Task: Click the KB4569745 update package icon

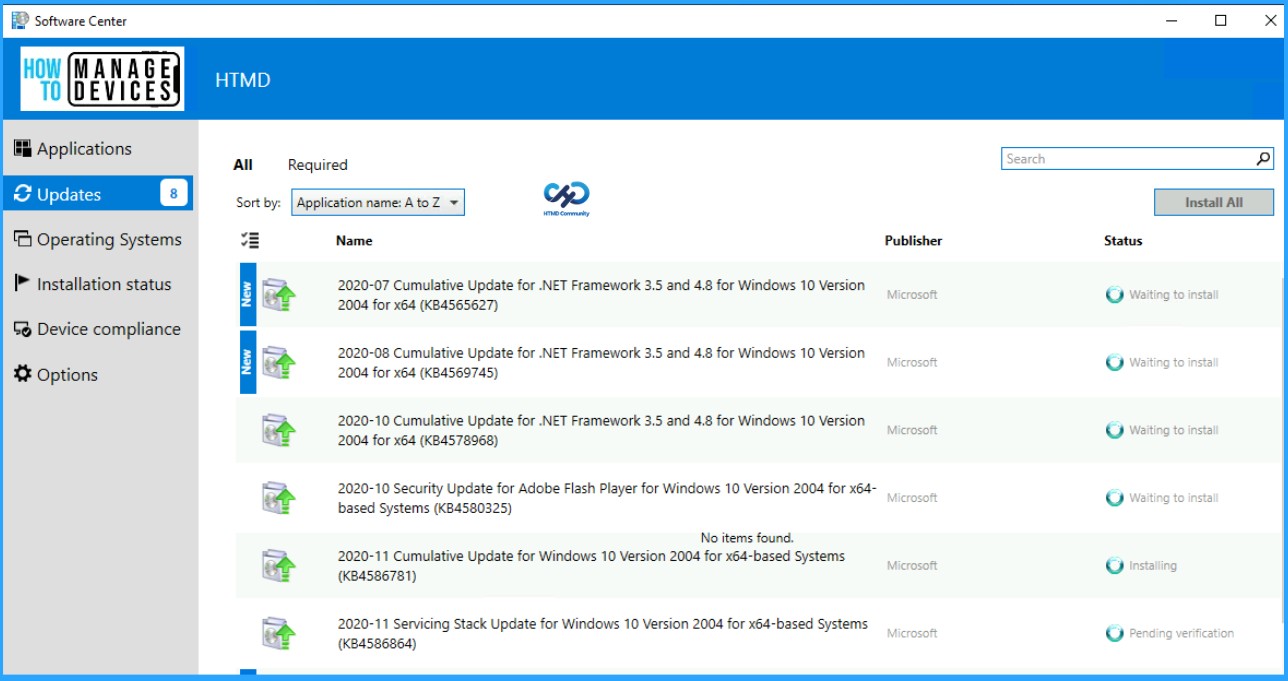Action: [279, 363]
